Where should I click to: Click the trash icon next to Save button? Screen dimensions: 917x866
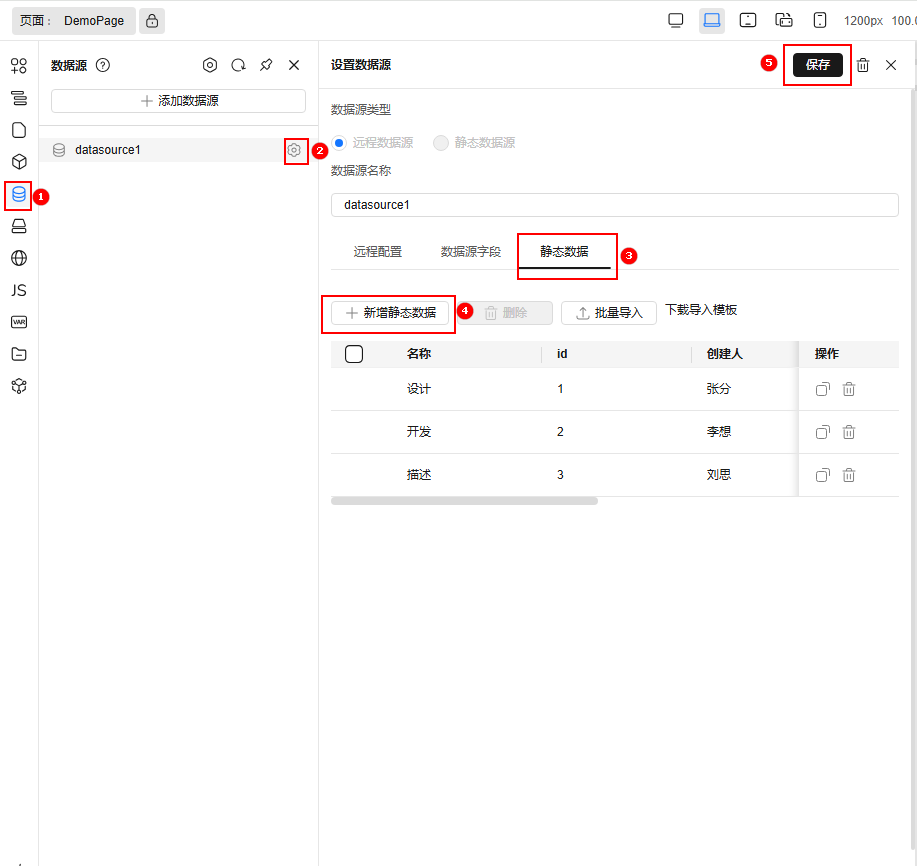pos(863,65)
